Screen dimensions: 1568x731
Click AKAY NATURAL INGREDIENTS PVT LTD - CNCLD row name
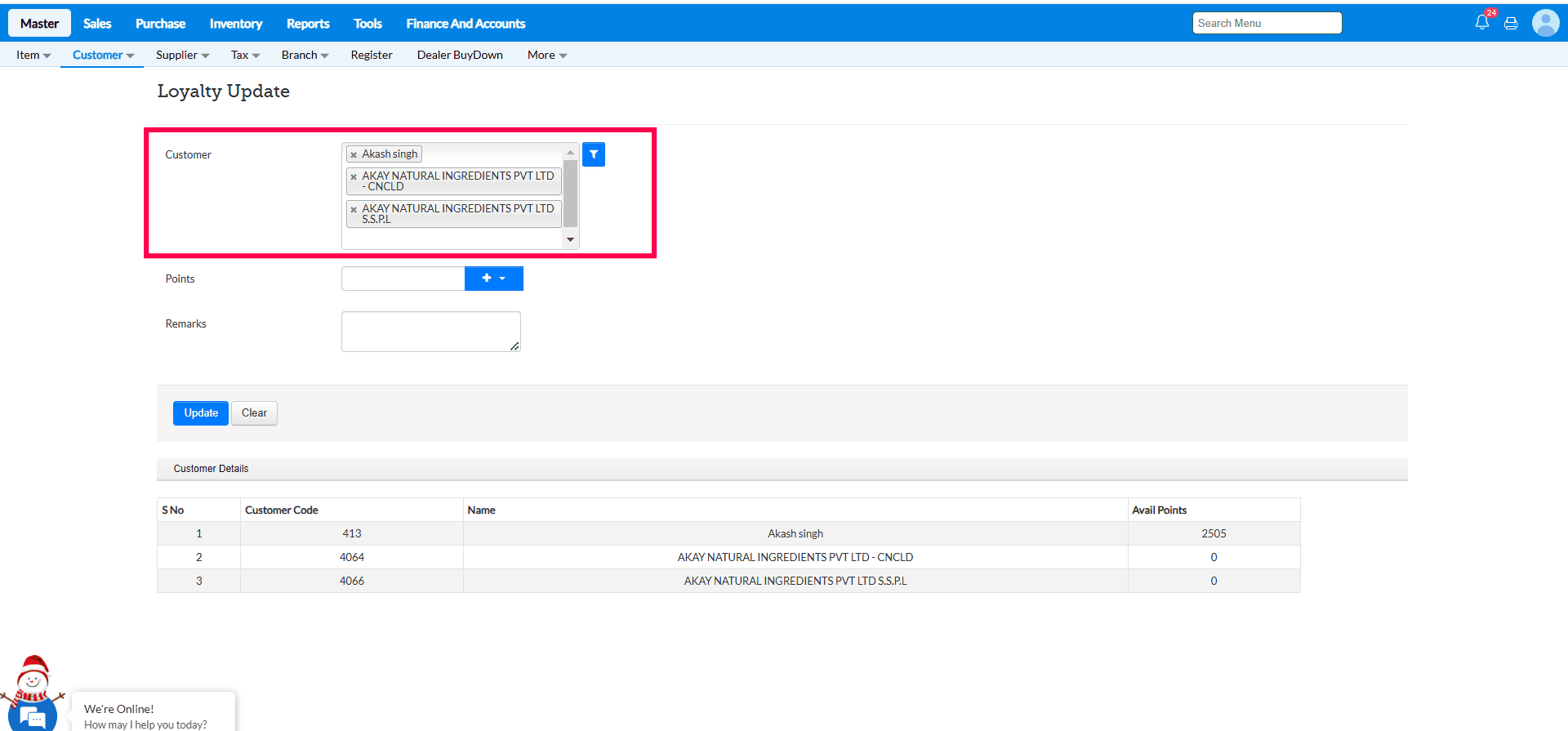click(x=795, y=557)
